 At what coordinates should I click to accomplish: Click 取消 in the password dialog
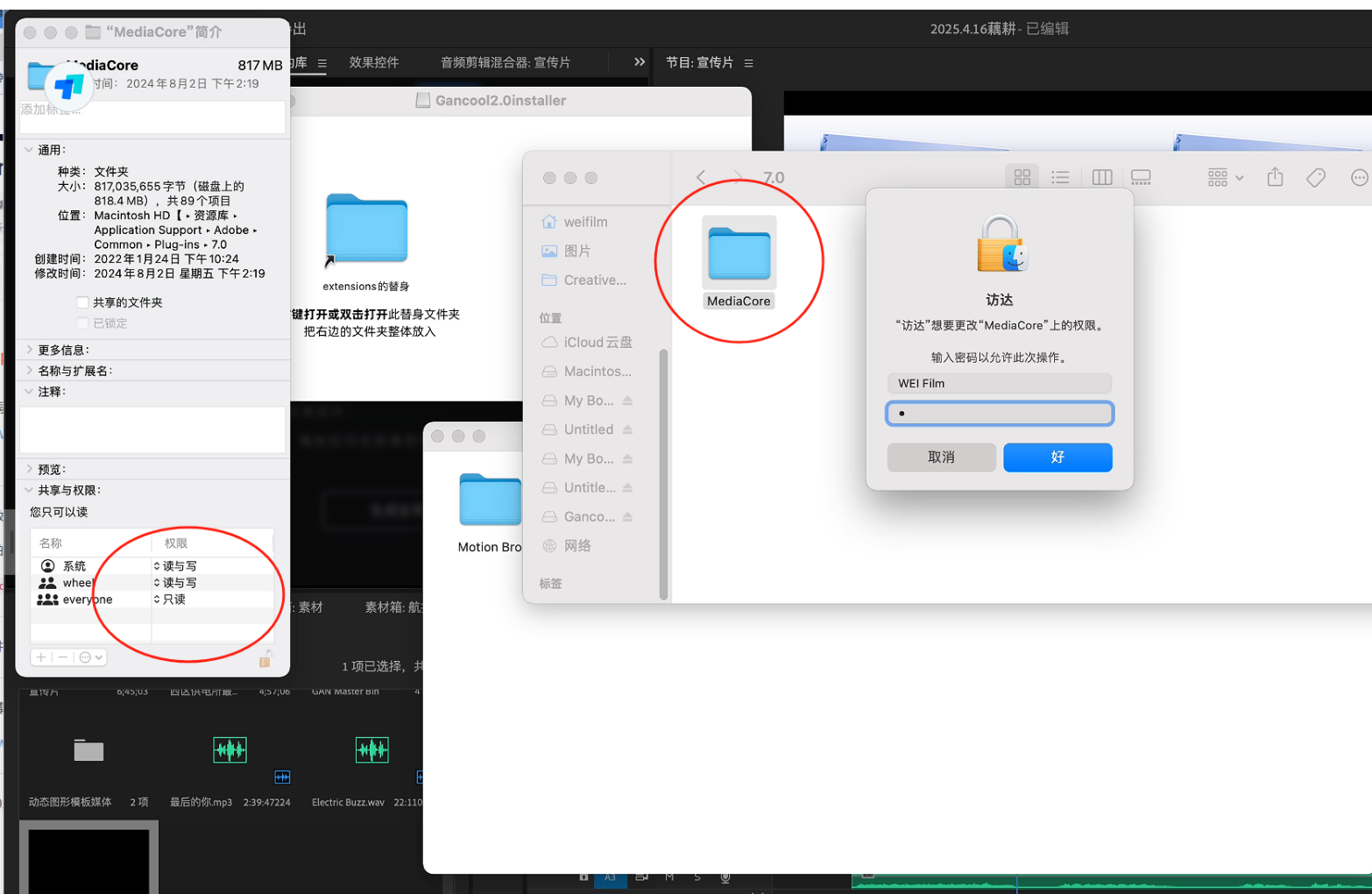(x=941, y=457)
